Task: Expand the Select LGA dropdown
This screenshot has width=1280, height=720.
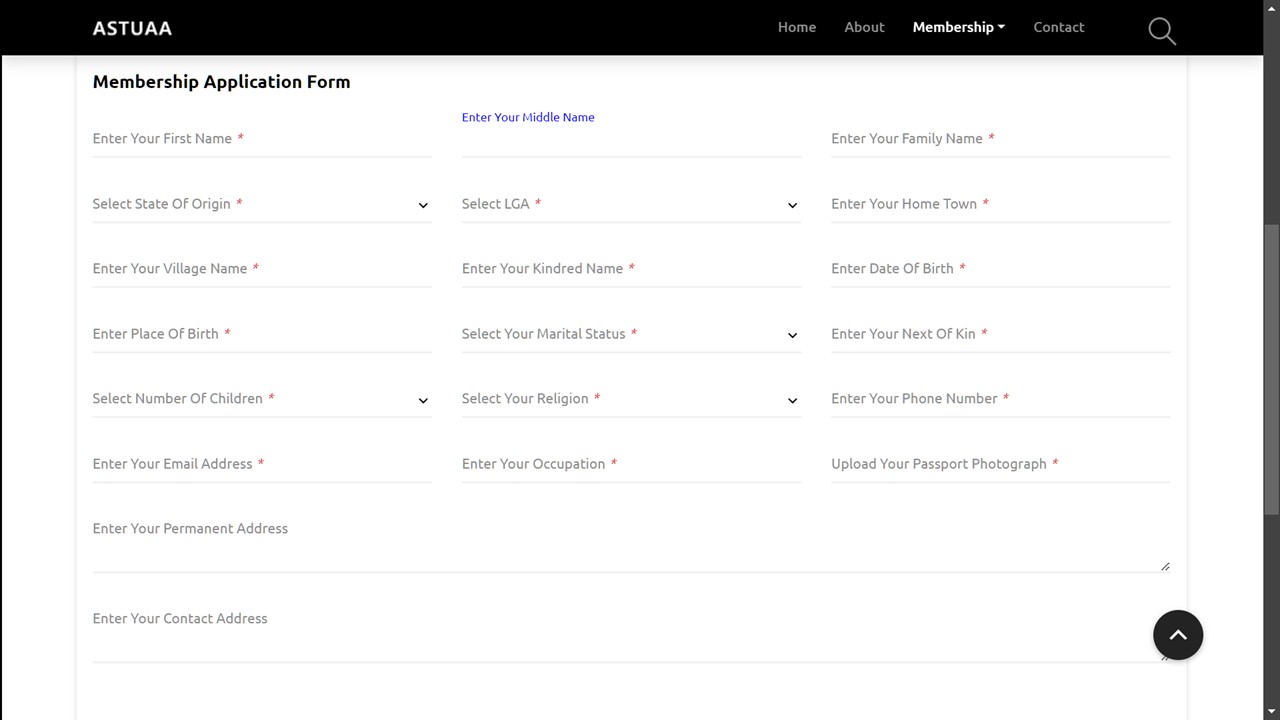Action: point(631,204)
